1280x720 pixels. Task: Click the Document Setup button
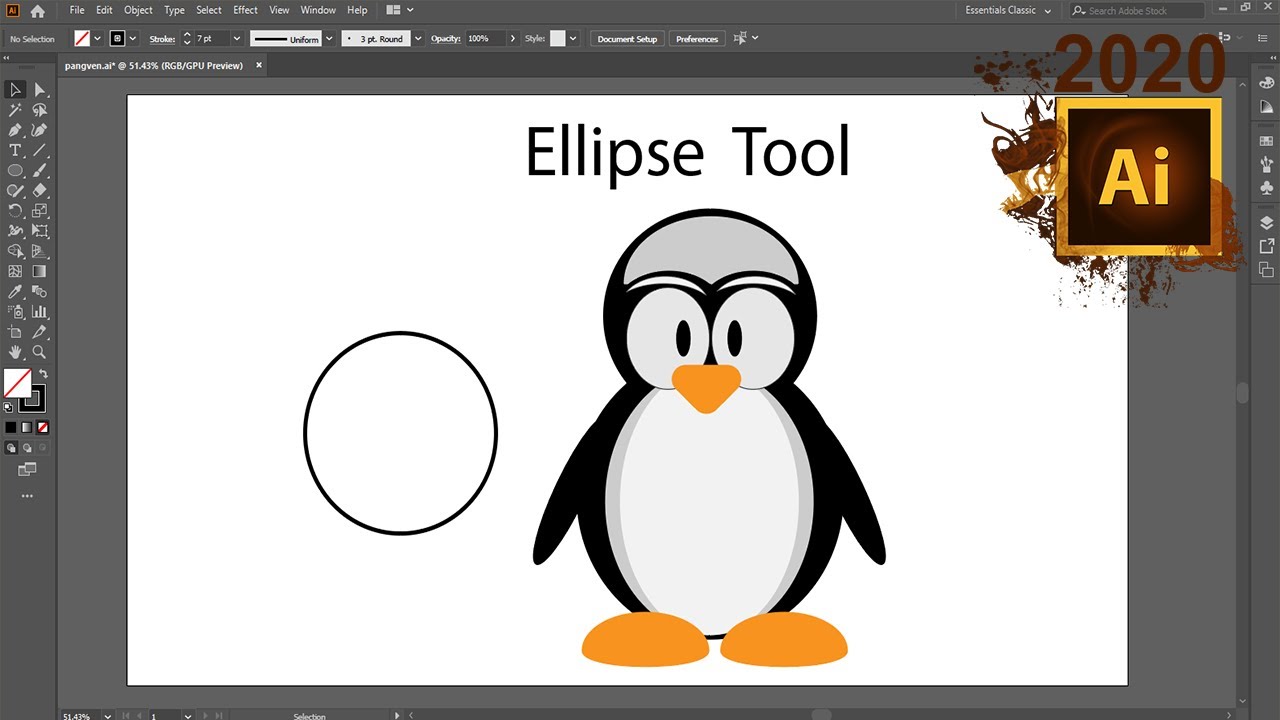627,39
